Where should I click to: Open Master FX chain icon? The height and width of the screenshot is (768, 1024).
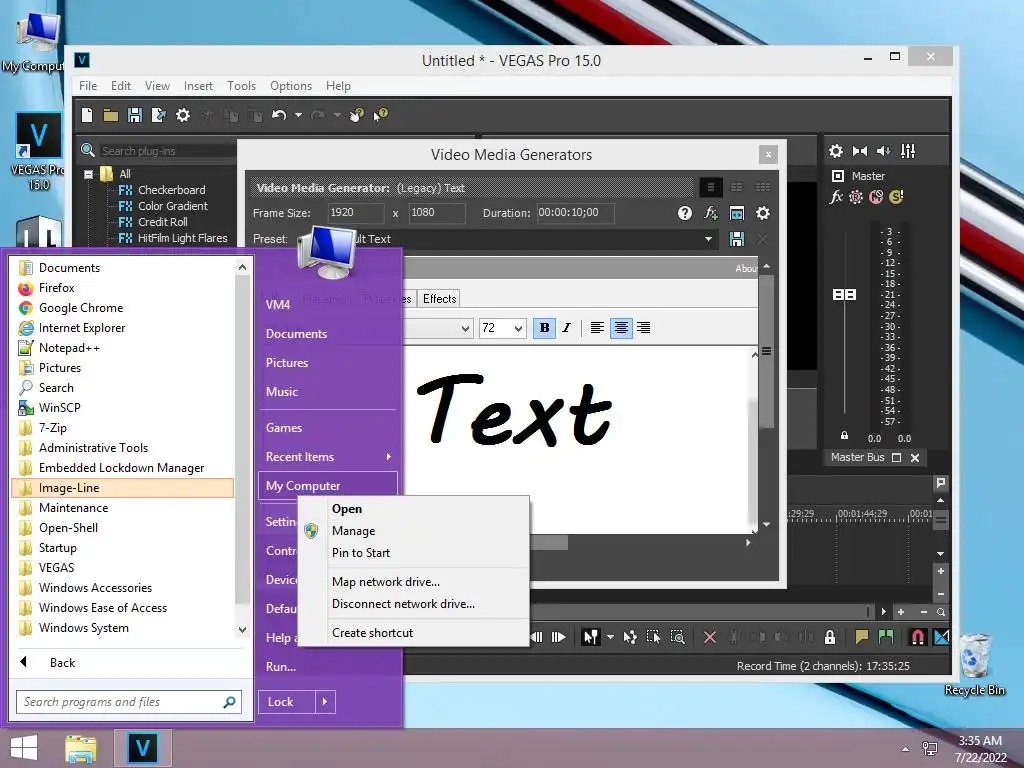(836, 197)
